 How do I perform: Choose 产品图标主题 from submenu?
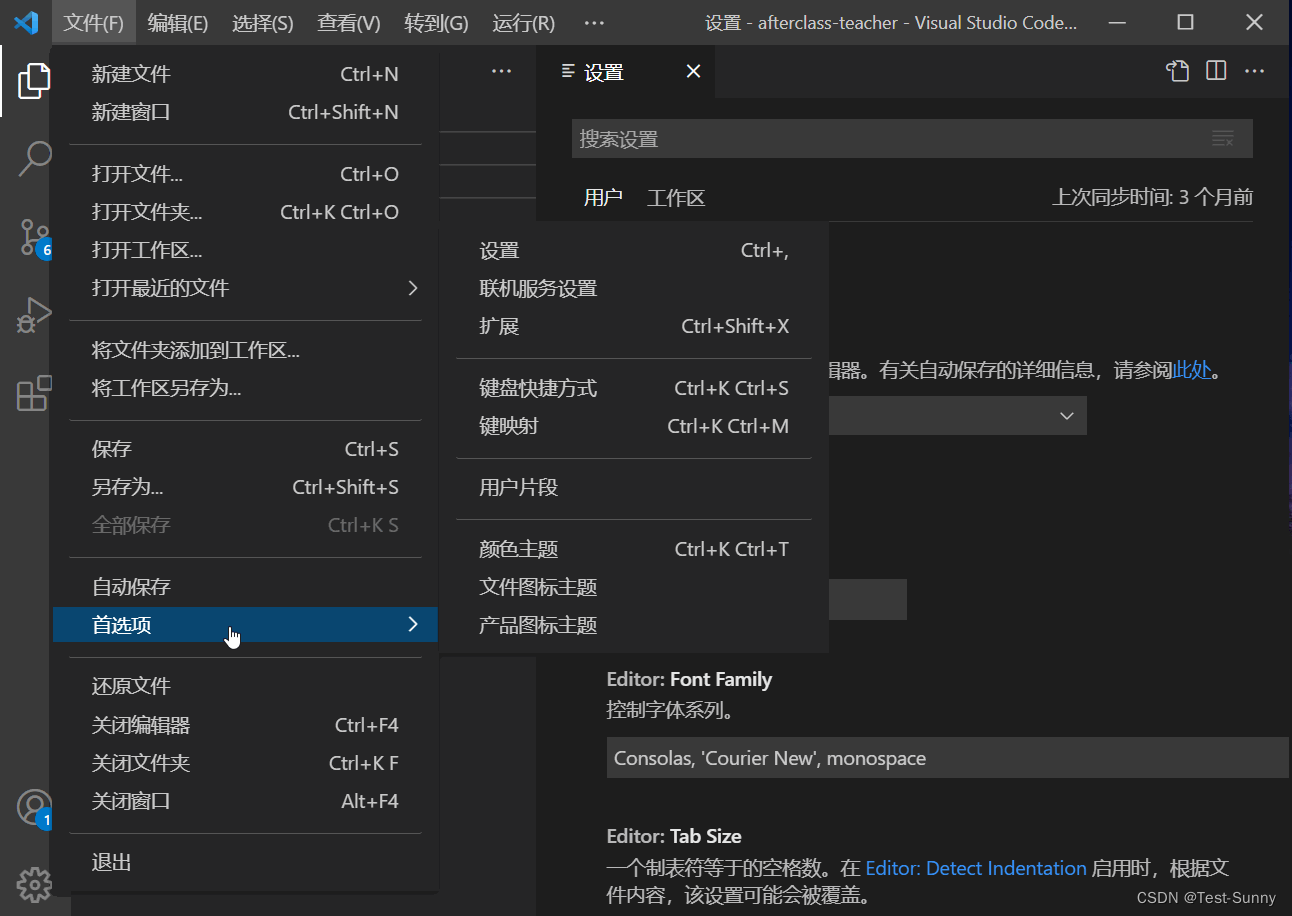pyautogui.click(x=634, y=625)
